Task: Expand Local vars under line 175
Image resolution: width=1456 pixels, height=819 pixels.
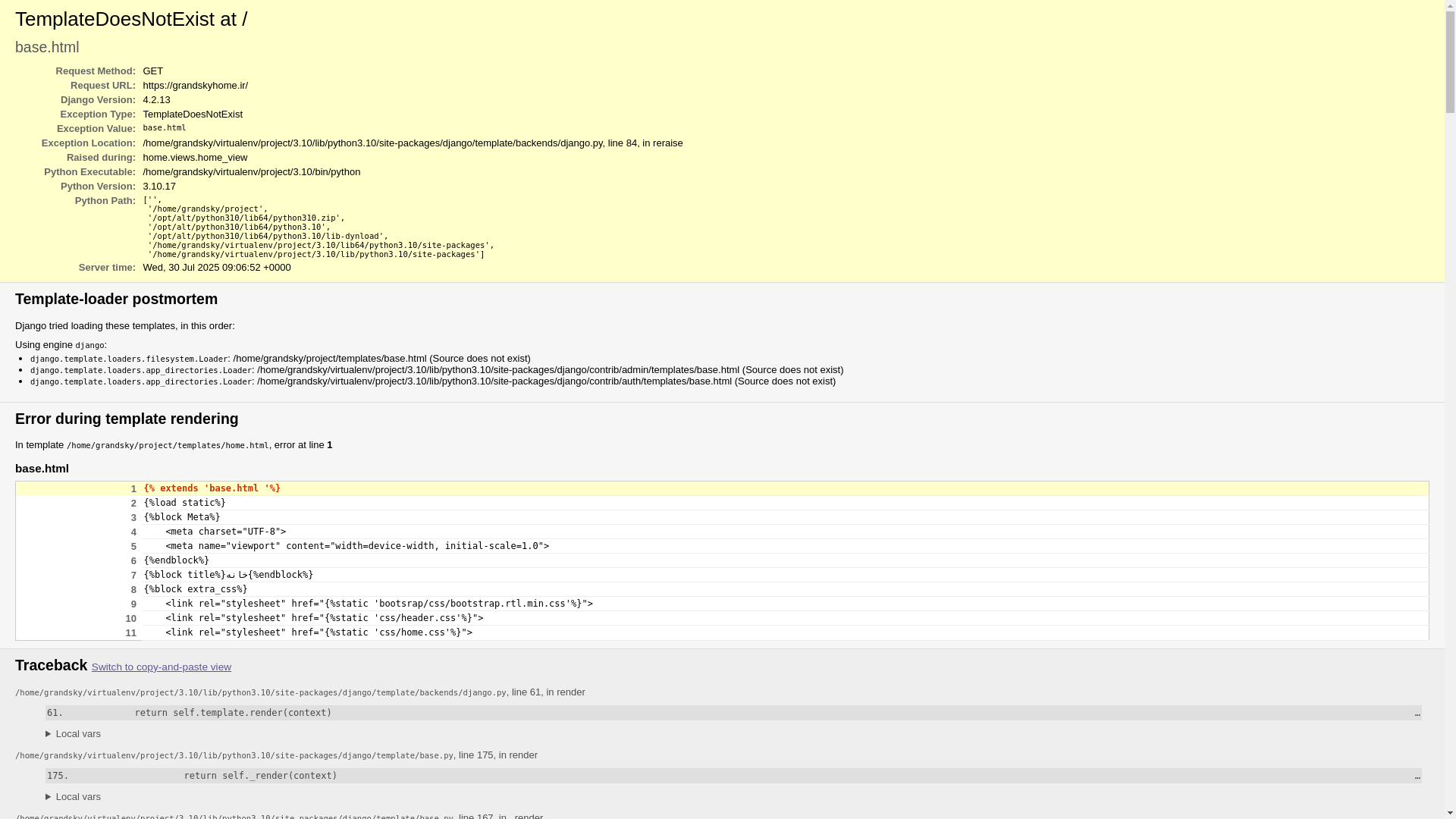Action: [x=73, y=797]
